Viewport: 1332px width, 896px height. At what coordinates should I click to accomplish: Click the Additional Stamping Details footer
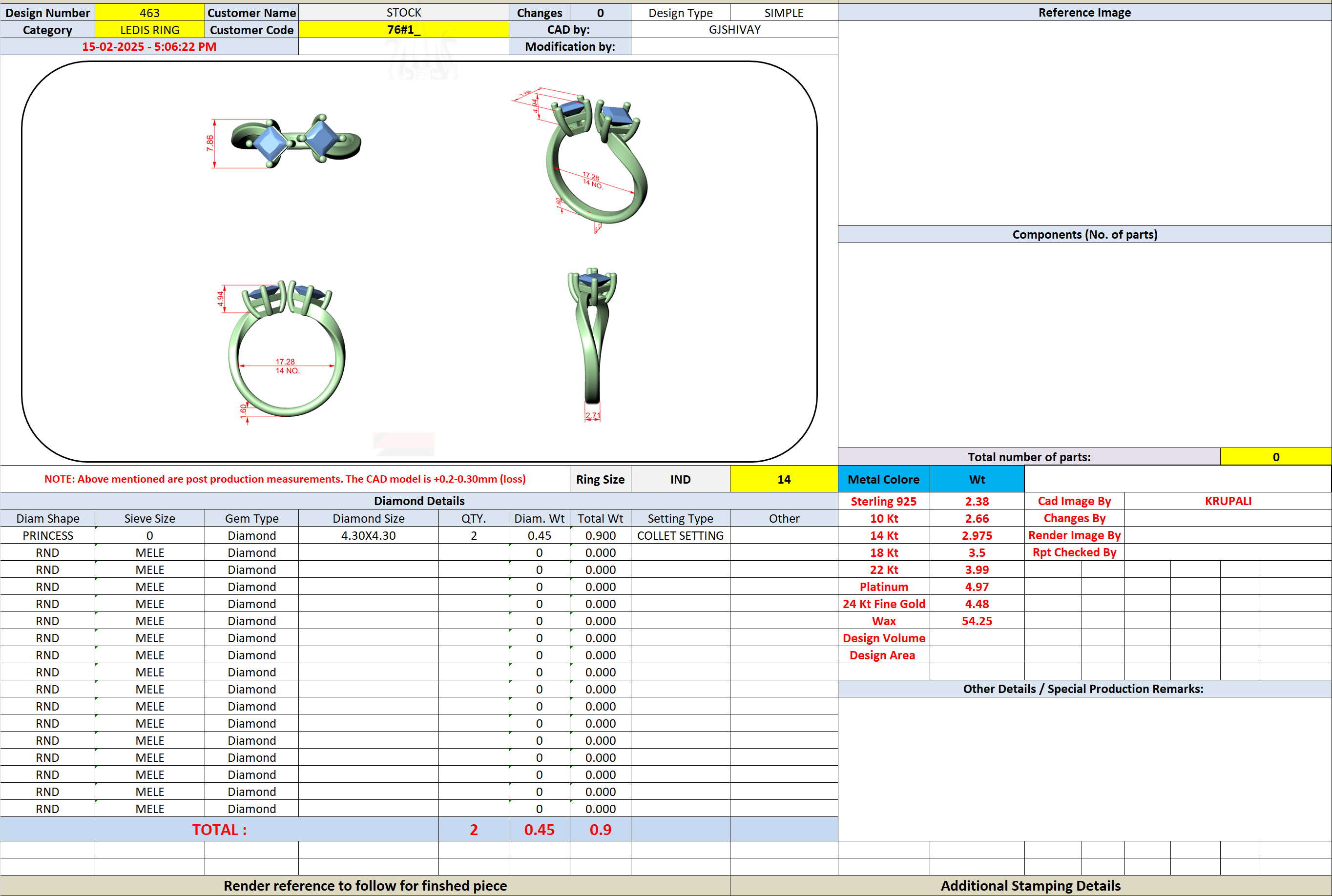click(x=1031, y=886)
